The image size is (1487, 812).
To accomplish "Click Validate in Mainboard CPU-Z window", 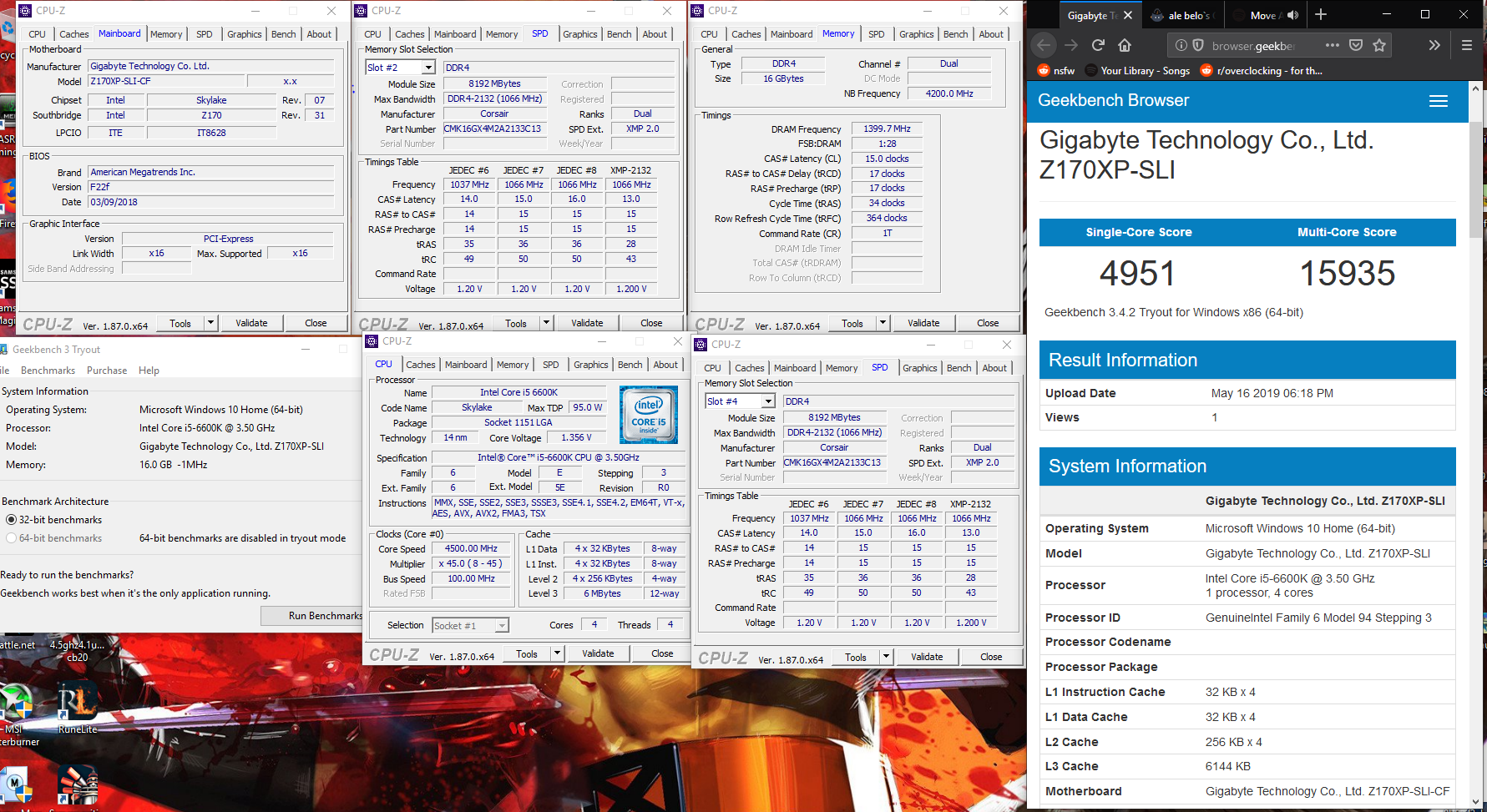I will coord(251,323).
